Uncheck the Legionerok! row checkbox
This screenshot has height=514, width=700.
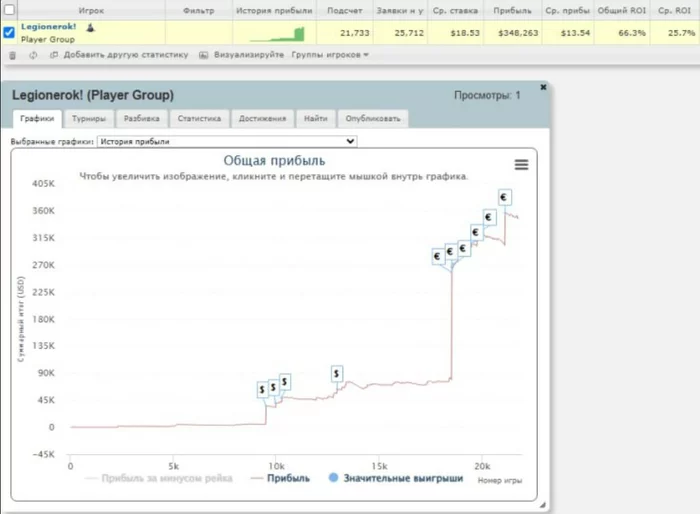[8, 32]
